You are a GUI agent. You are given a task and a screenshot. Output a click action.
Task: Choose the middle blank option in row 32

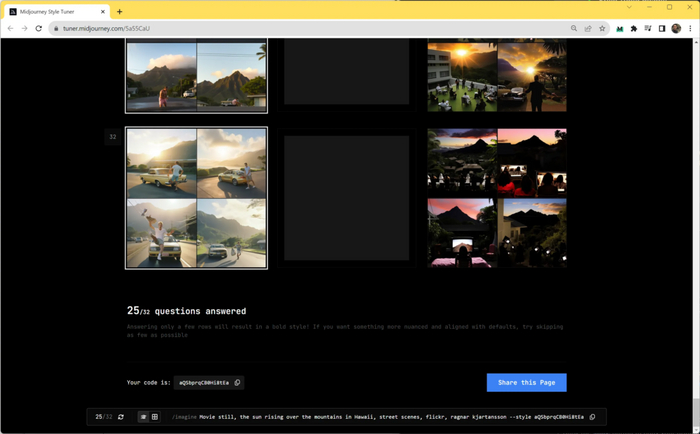point(346,198)
